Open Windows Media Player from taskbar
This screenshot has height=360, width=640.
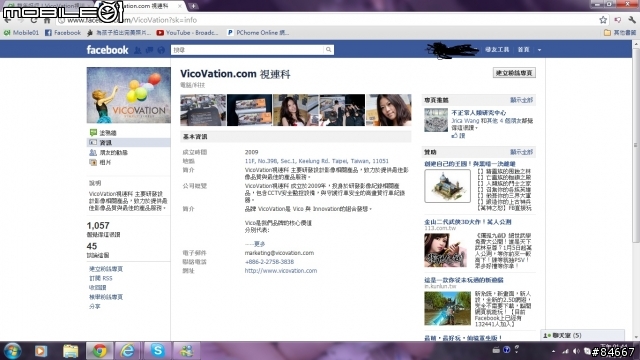[x=41, y=351]
